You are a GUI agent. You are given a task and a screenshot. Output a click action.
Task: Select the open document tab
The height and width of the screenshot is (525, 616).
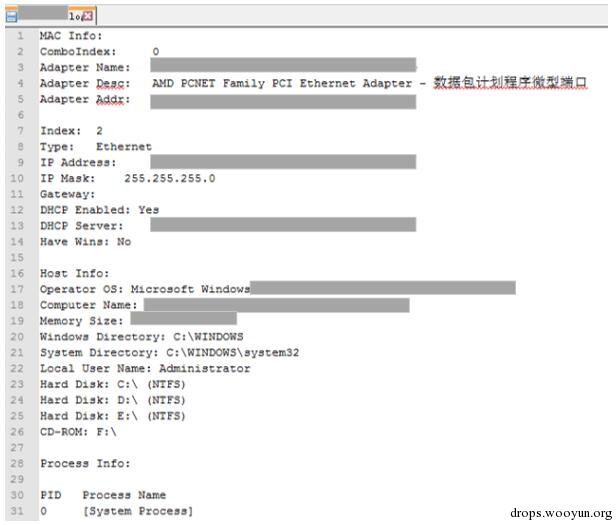(x=51, y=15)
